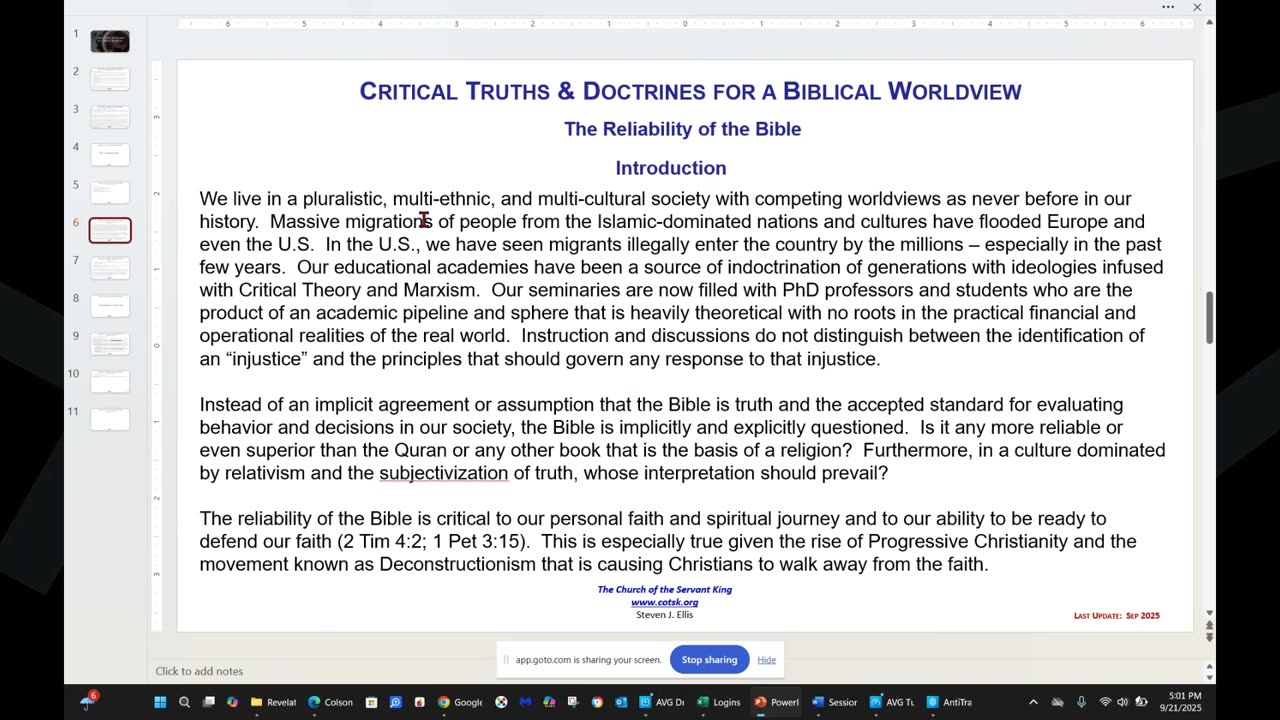Open the Wi-Fi network tray icon
Viewport: 1280px width, 720px height.
coord(1105,702)
